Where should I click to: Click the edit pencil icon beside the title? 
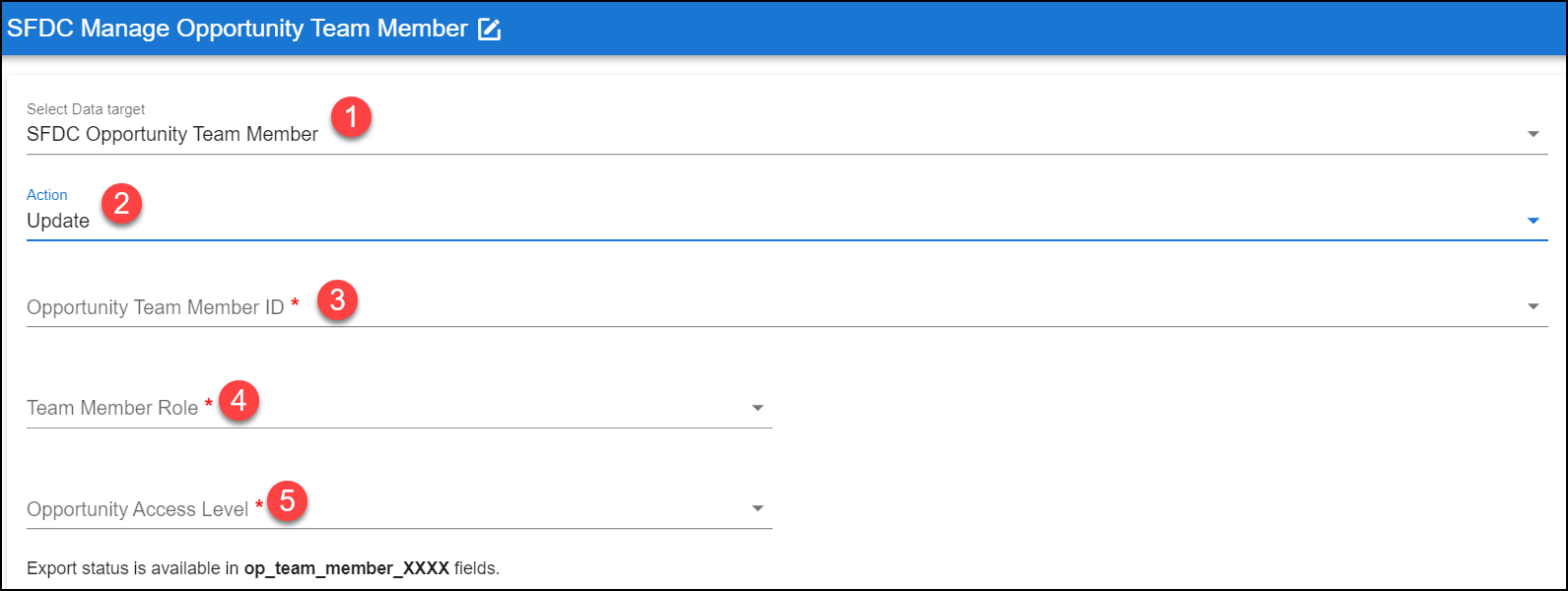pos(489,30)
